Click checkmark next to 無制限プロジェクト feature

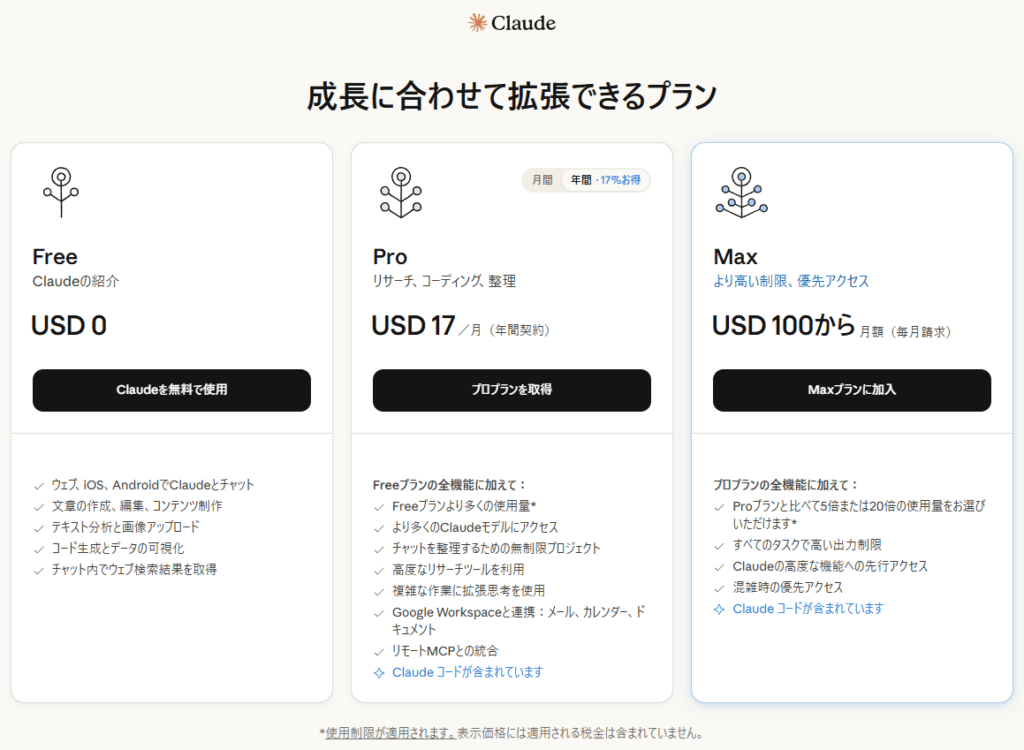click(379, 549)
